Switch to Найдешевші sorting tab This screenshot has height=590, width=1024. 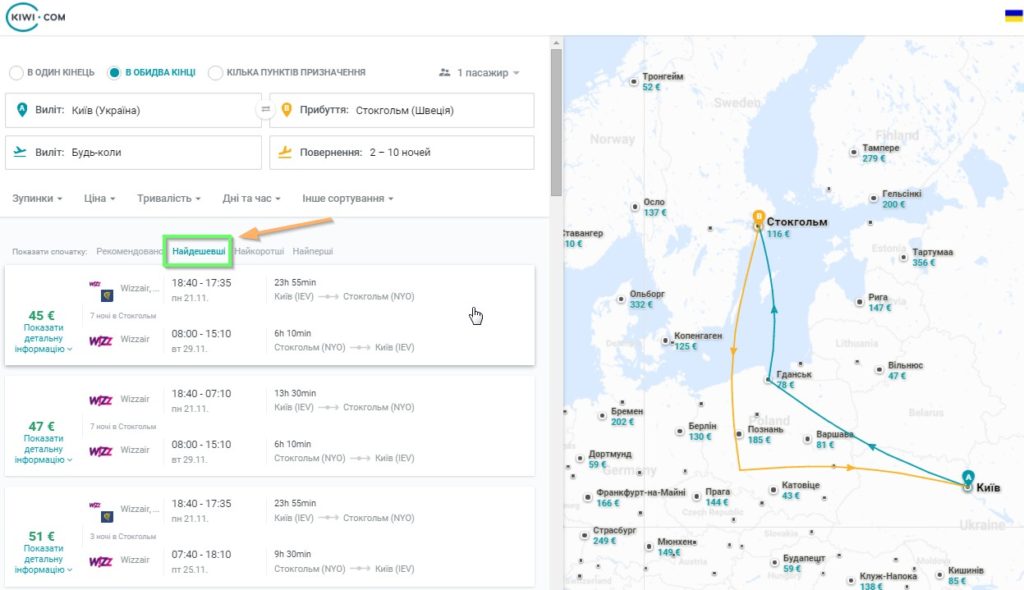(199, 251)
